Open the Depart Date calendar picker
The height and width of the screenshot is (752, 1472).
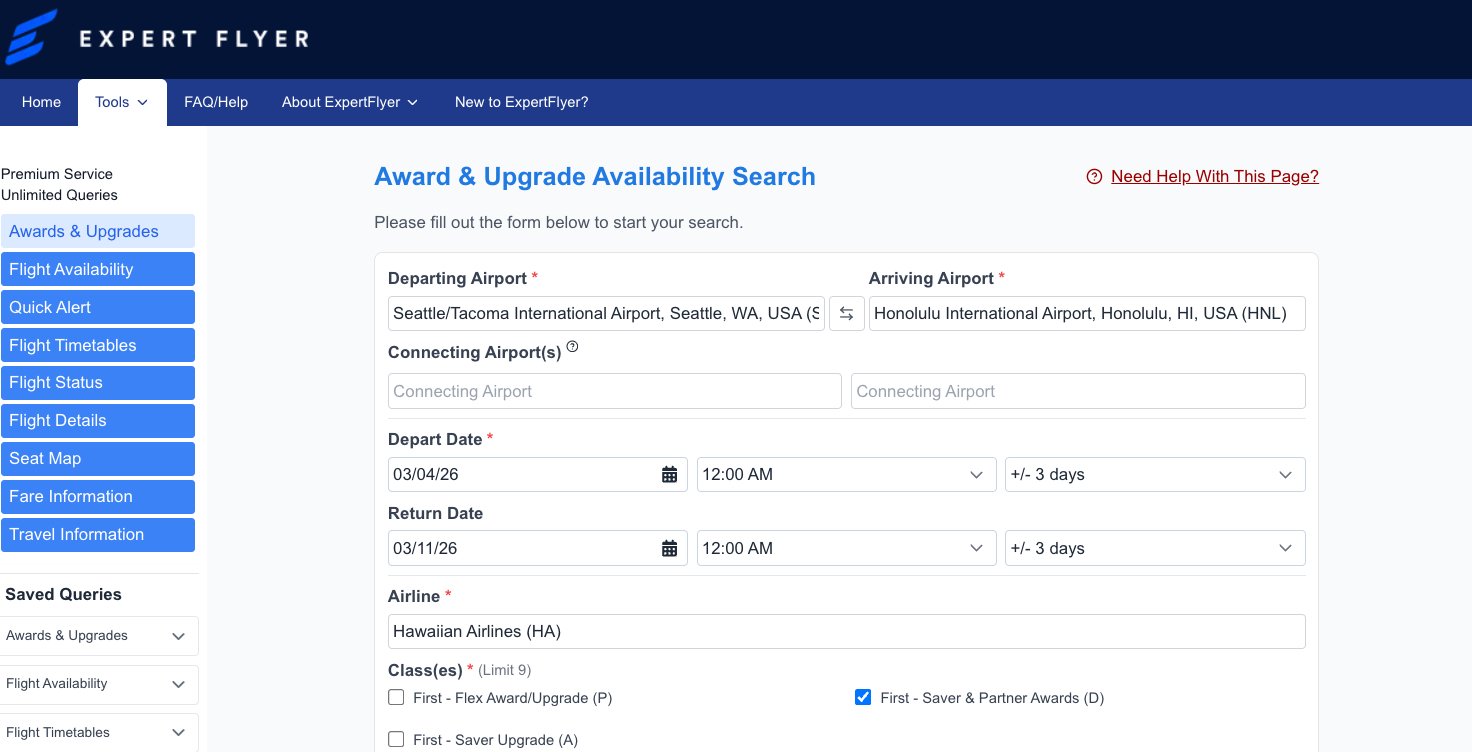[668, 474]
